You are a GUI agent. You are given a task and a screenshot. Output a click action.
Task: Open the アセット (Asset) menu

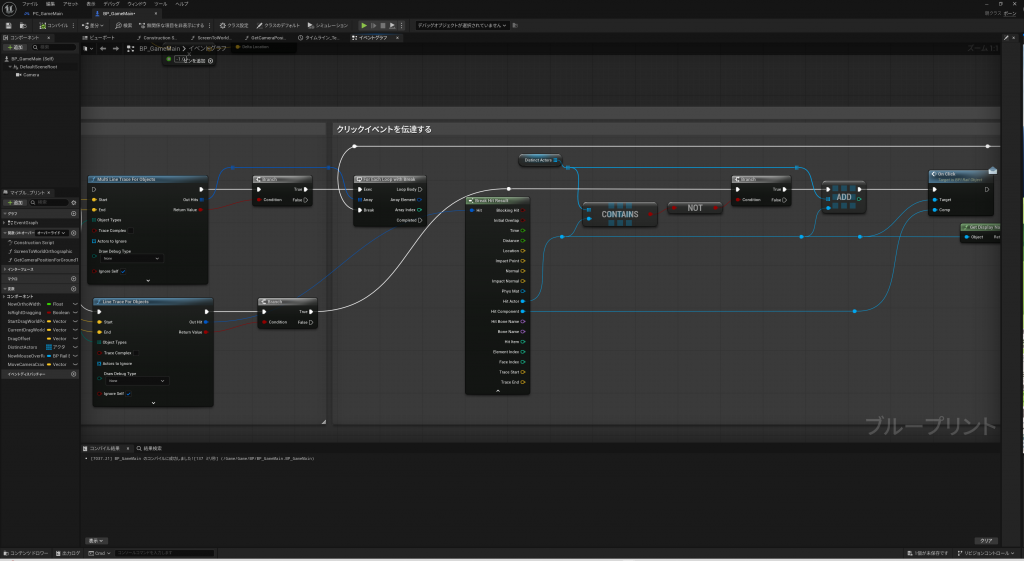click(71, 4)
